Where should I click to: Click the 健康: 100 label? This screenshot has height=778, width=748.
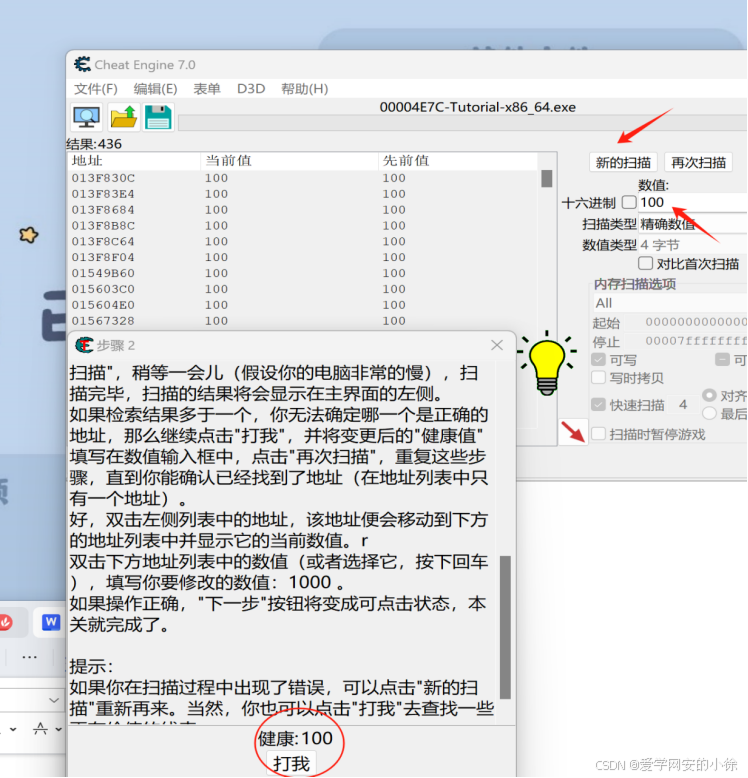295,739
